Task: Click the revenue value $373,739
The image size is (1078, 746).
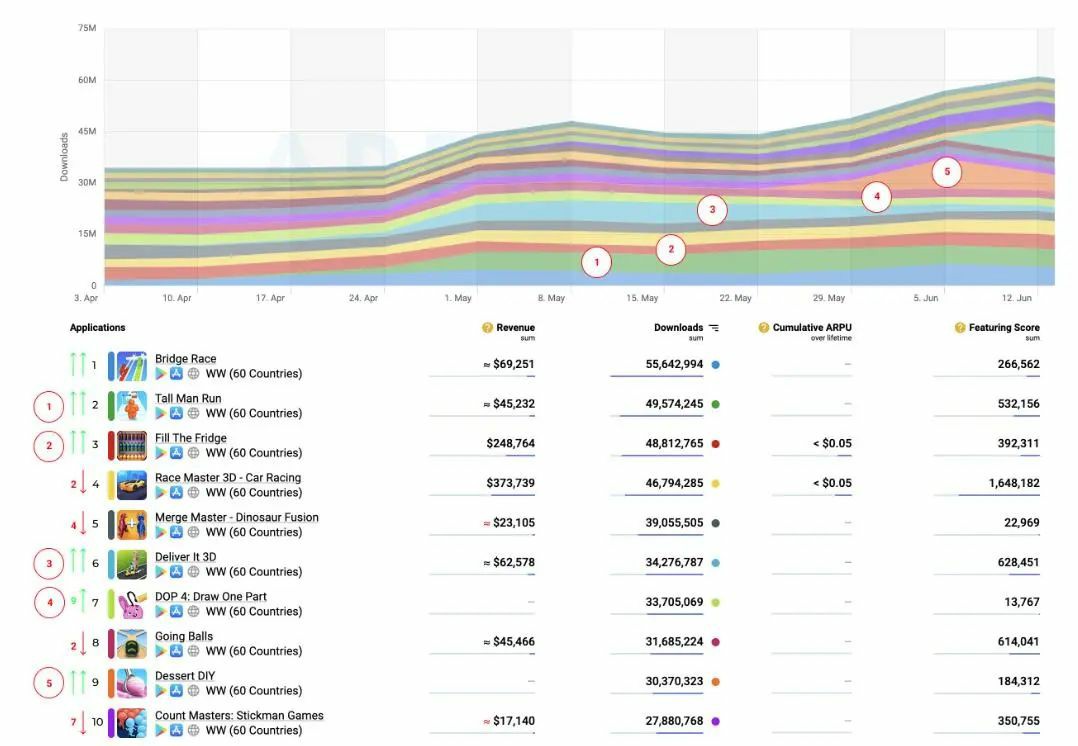Action: pyautogui.click(x=511, y=483)
